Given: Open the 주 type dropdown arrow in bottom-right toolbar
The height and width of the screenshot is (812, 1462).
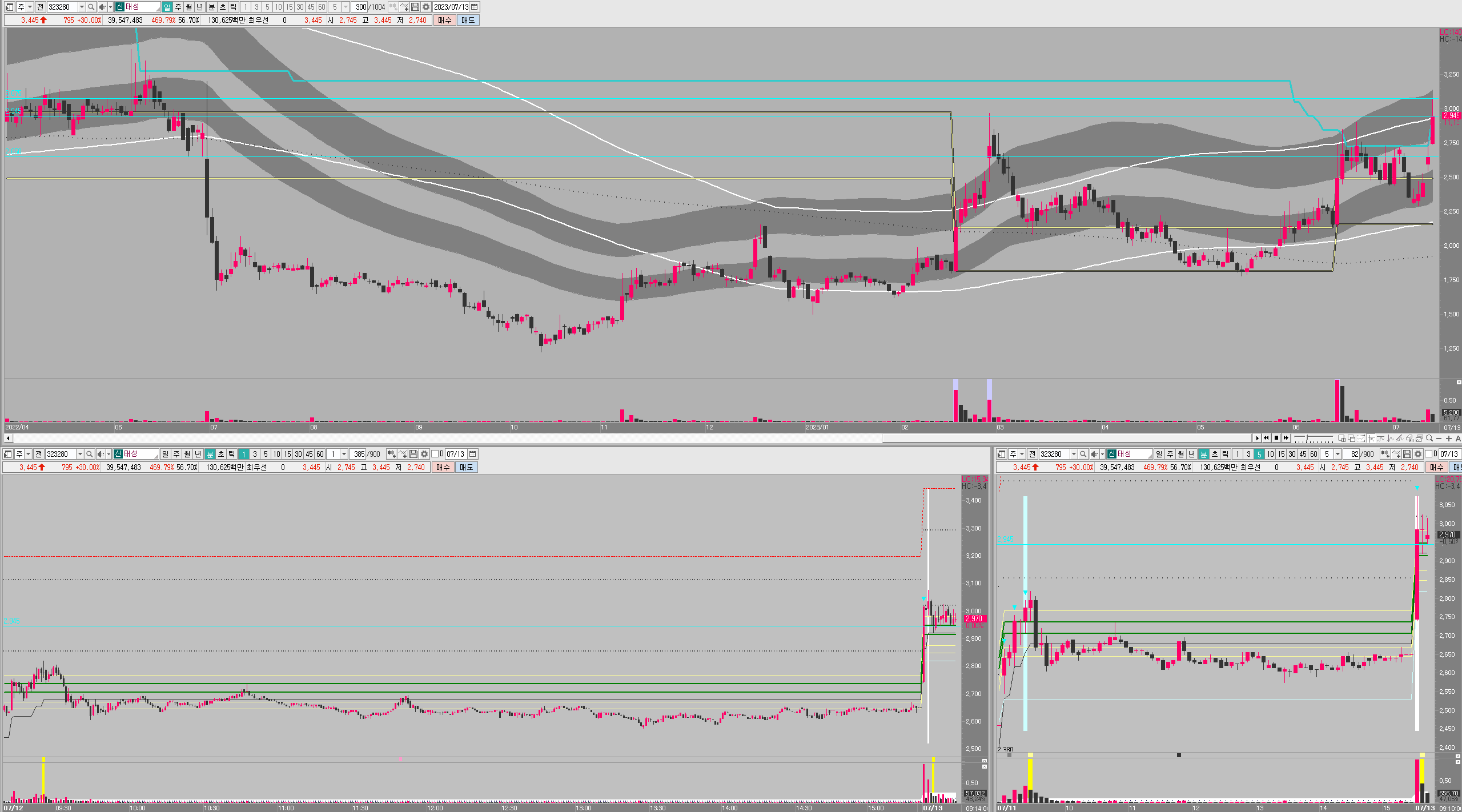Looking at the screenshot, I should click(1022, 454).
